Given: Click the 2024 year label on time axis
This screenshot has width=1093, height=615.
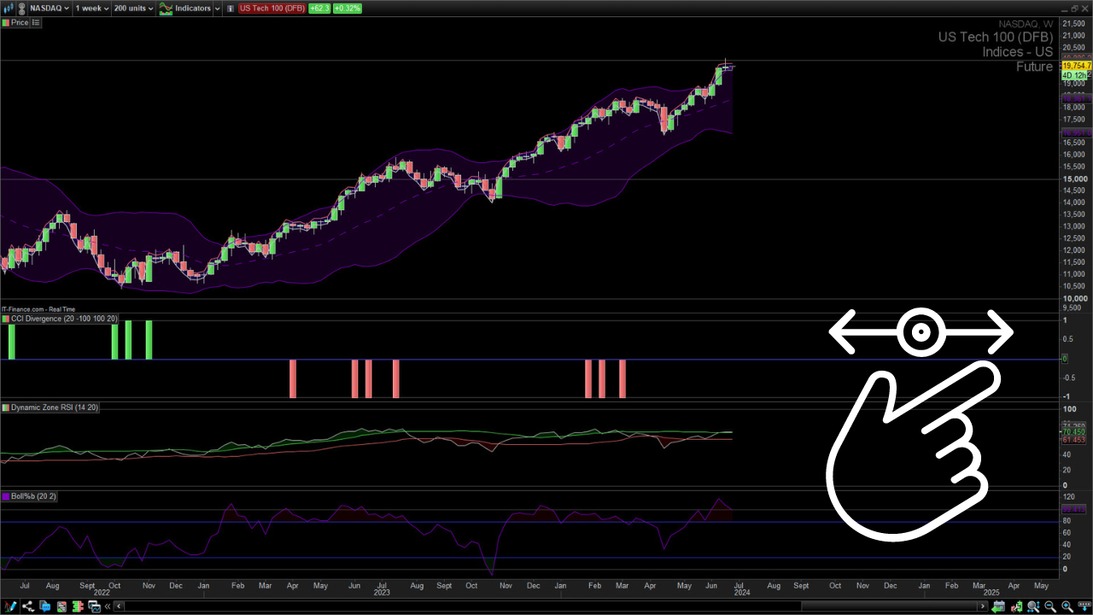Looking at the screenshot, I should pyautogui.click(x=742, y=593).
